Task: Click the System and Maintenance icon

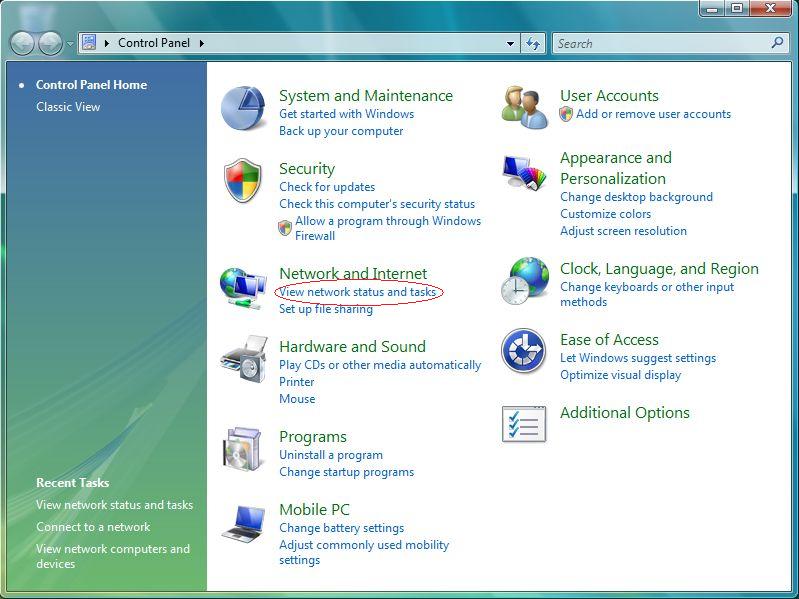Action: pos(243,108)
